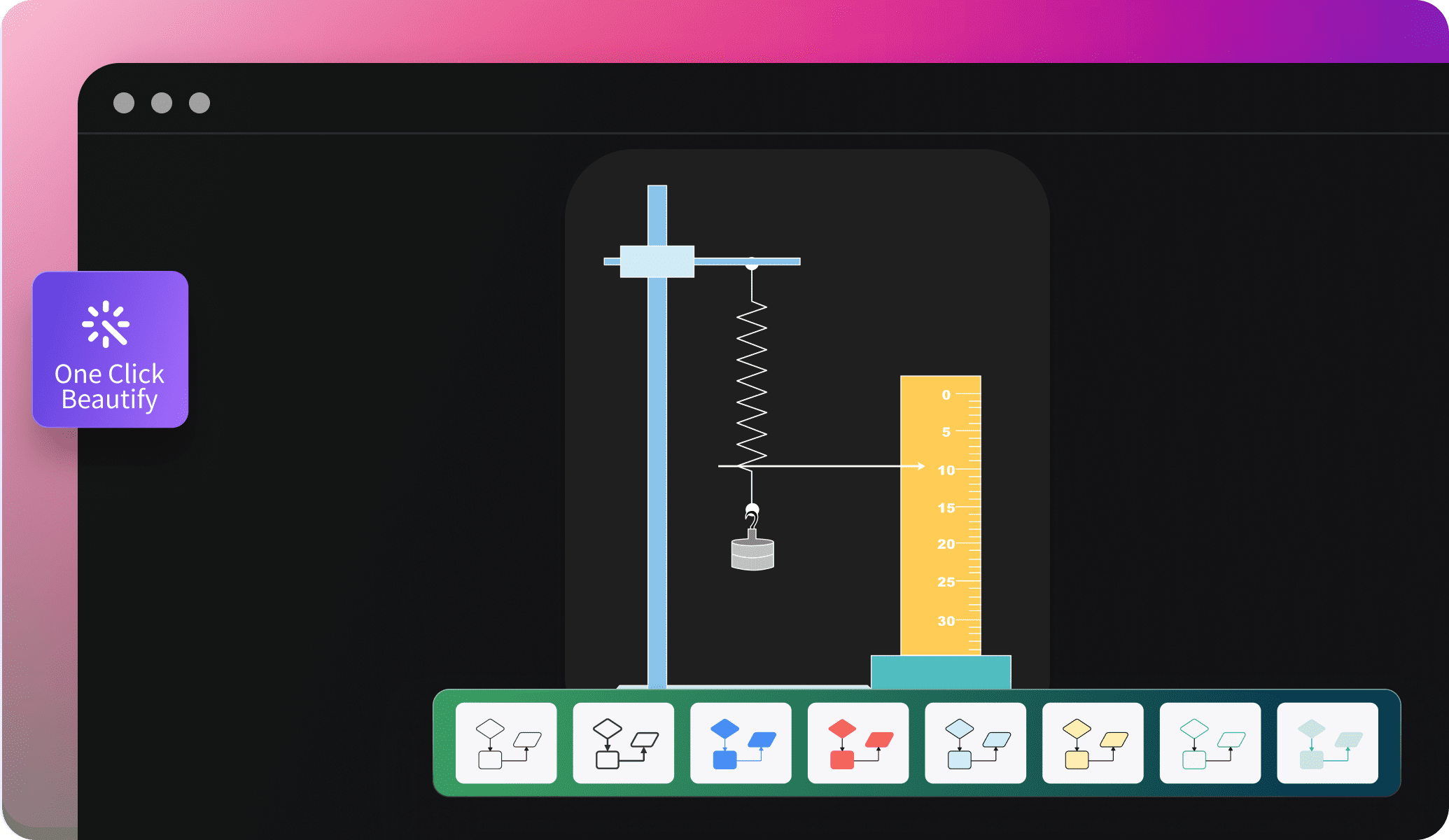Apply the solid red flowchart theme
Image resolution: width=1449 pixels, height=840 pixels.
pyautogui.click(x=858, y=743)
